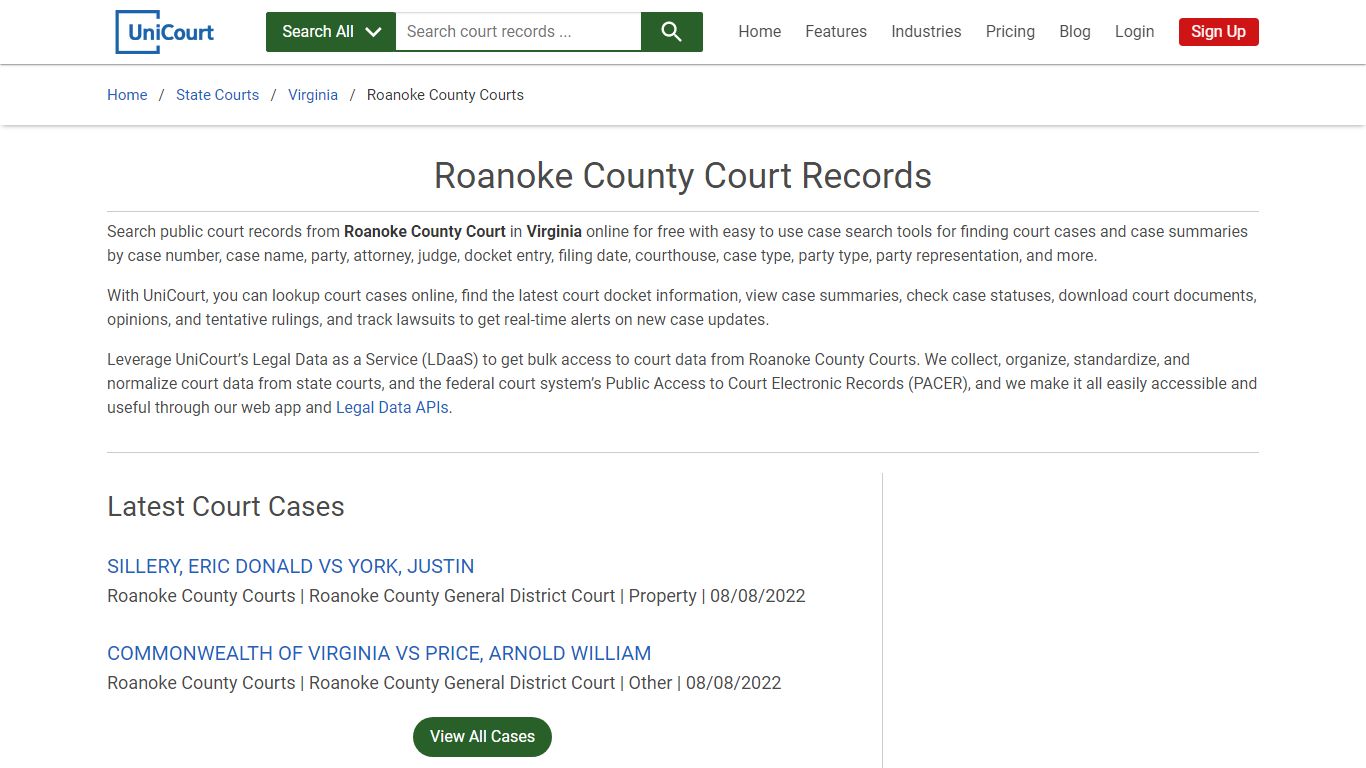The height and width of the screenshot is (768, 1366).
Task: Open the Features menu item
Action: (x=836, y=32)
